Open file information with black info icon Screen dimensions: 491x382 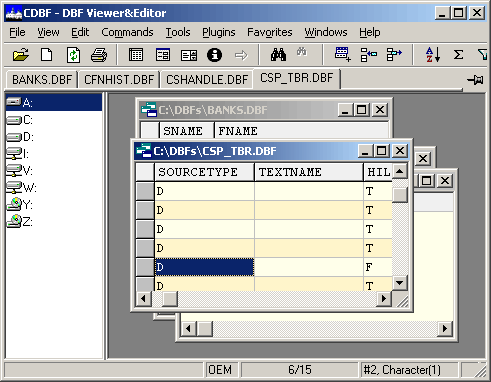tap(214, 55)
